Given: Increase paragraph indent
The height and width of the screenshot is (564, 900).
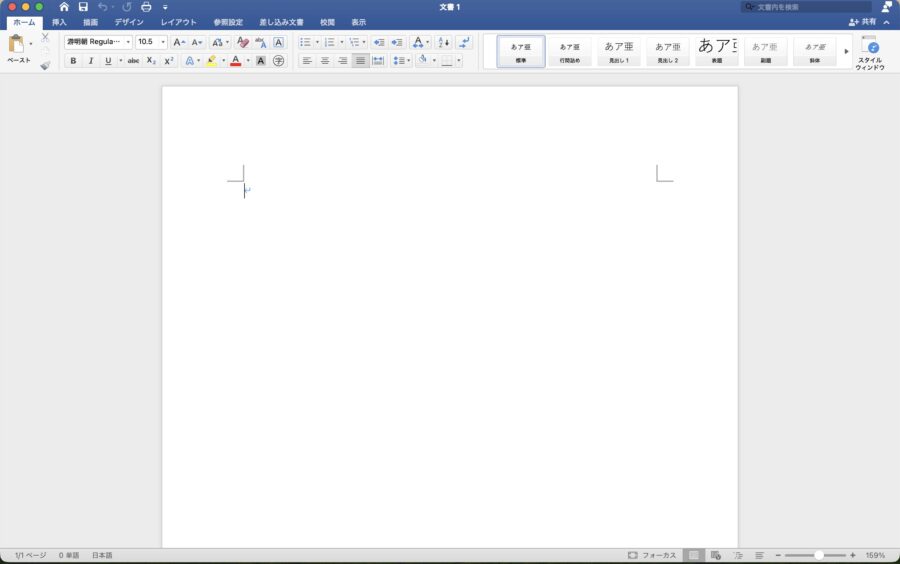Looking at the screenshot, I should [397, 42].
